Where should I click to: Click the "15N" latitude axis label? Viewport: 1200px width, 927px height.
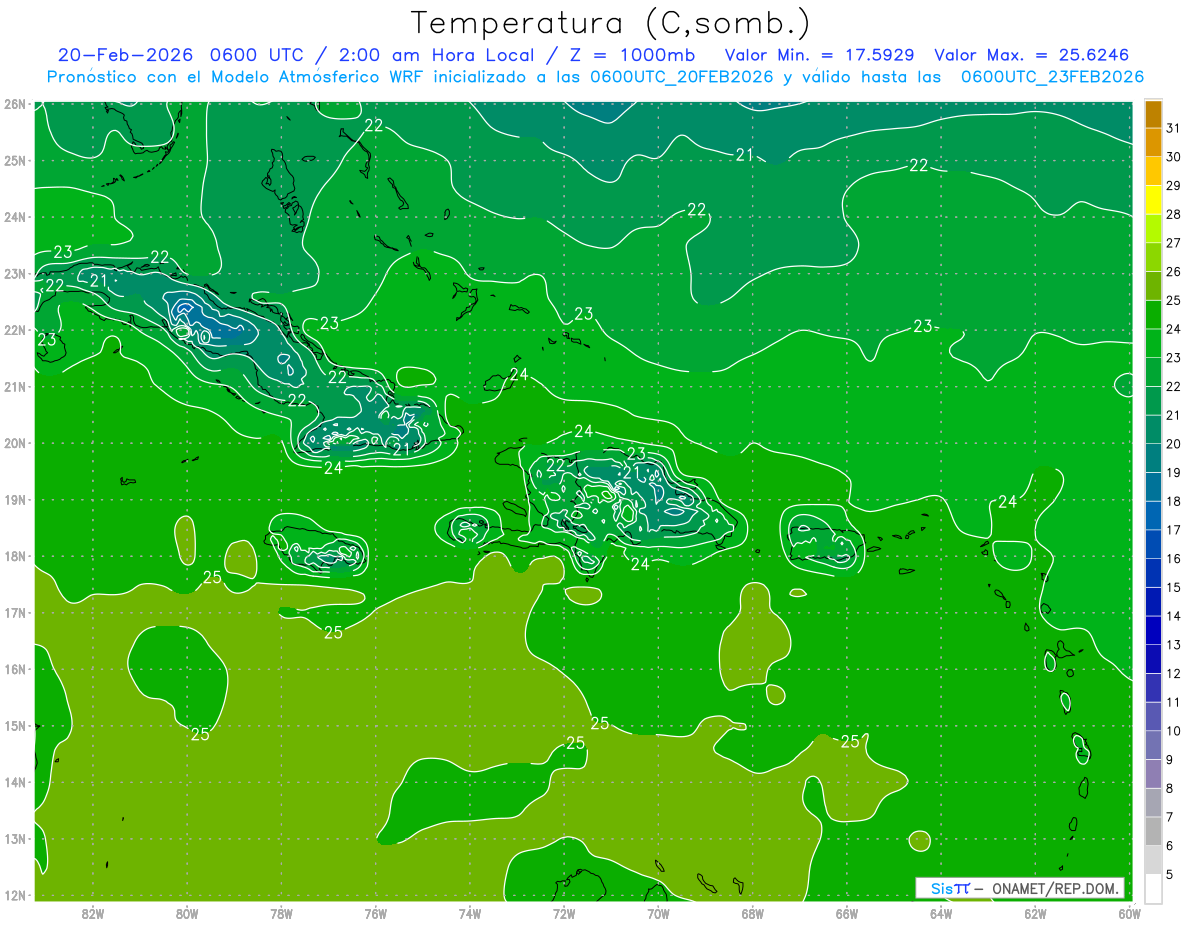point(15,726)
